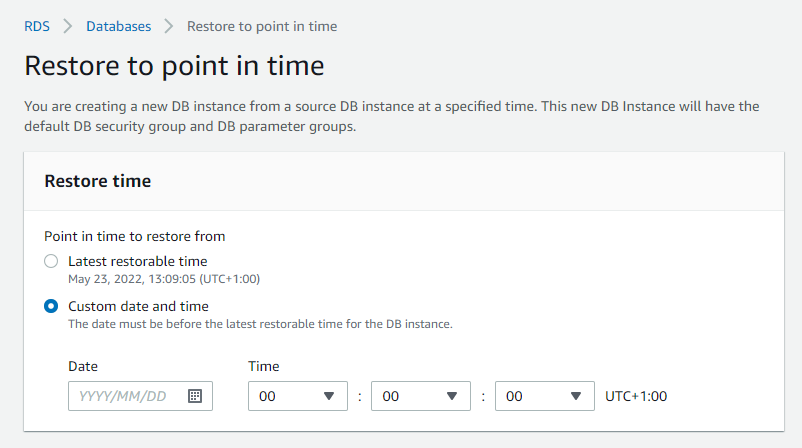This screenshot has width=802, height=448.
Task: Click the UTC+1:00 timezone label
Action: pos(636,396)
